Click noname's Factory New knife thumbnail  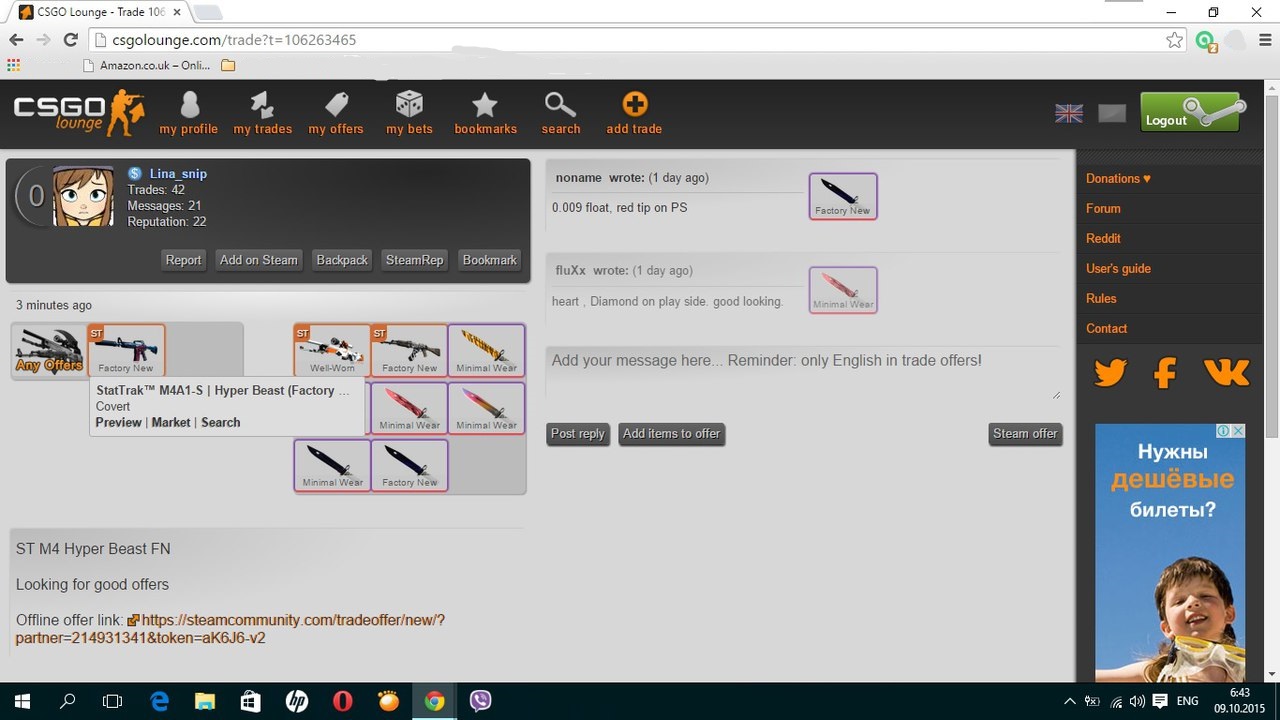point(843,196)
